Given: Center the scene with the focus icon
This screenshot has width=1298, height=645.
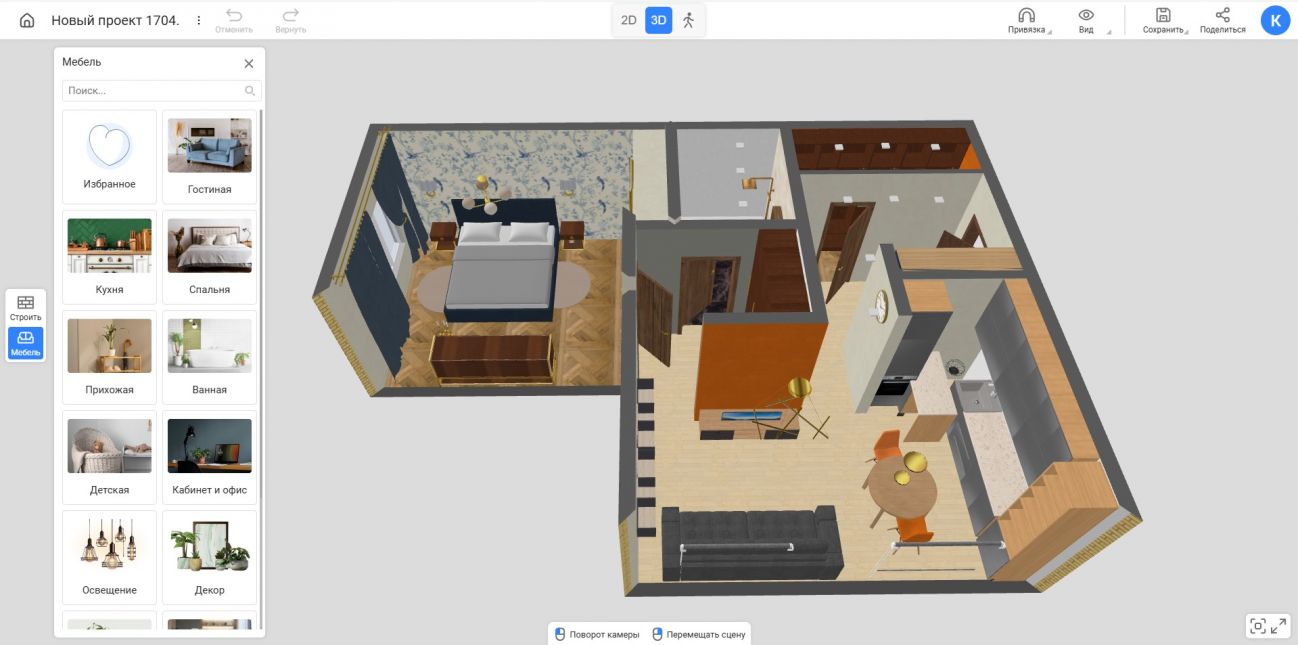Looking at the screenshot, I should [1257, 626].
